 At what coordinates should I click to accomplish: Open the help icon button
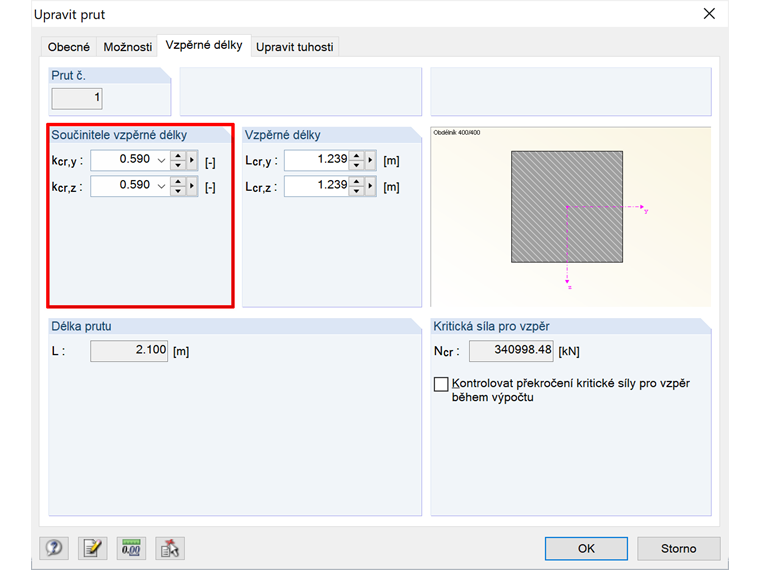pos(54,548)
